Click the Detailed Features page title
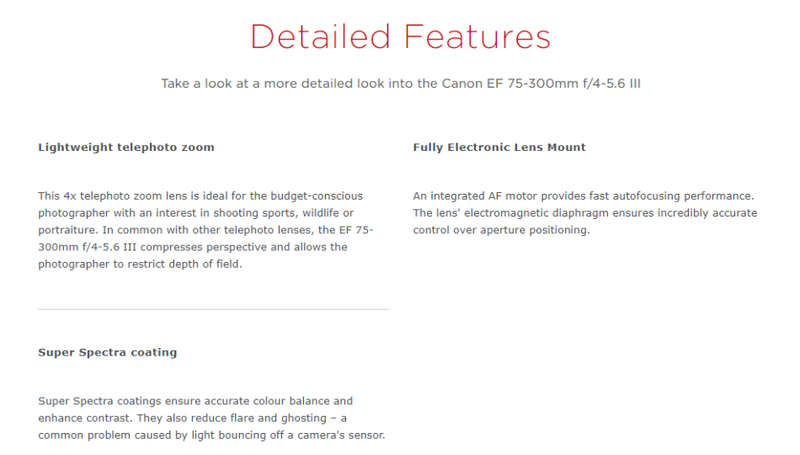Screen dimensions: 800x455 (x=400, y=37)
